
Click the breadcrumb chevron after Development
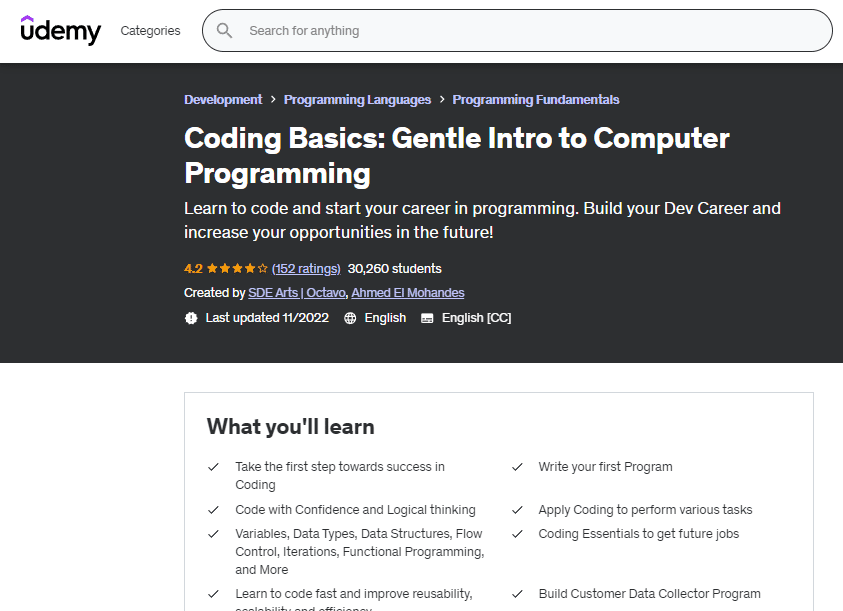click(273, 100)
